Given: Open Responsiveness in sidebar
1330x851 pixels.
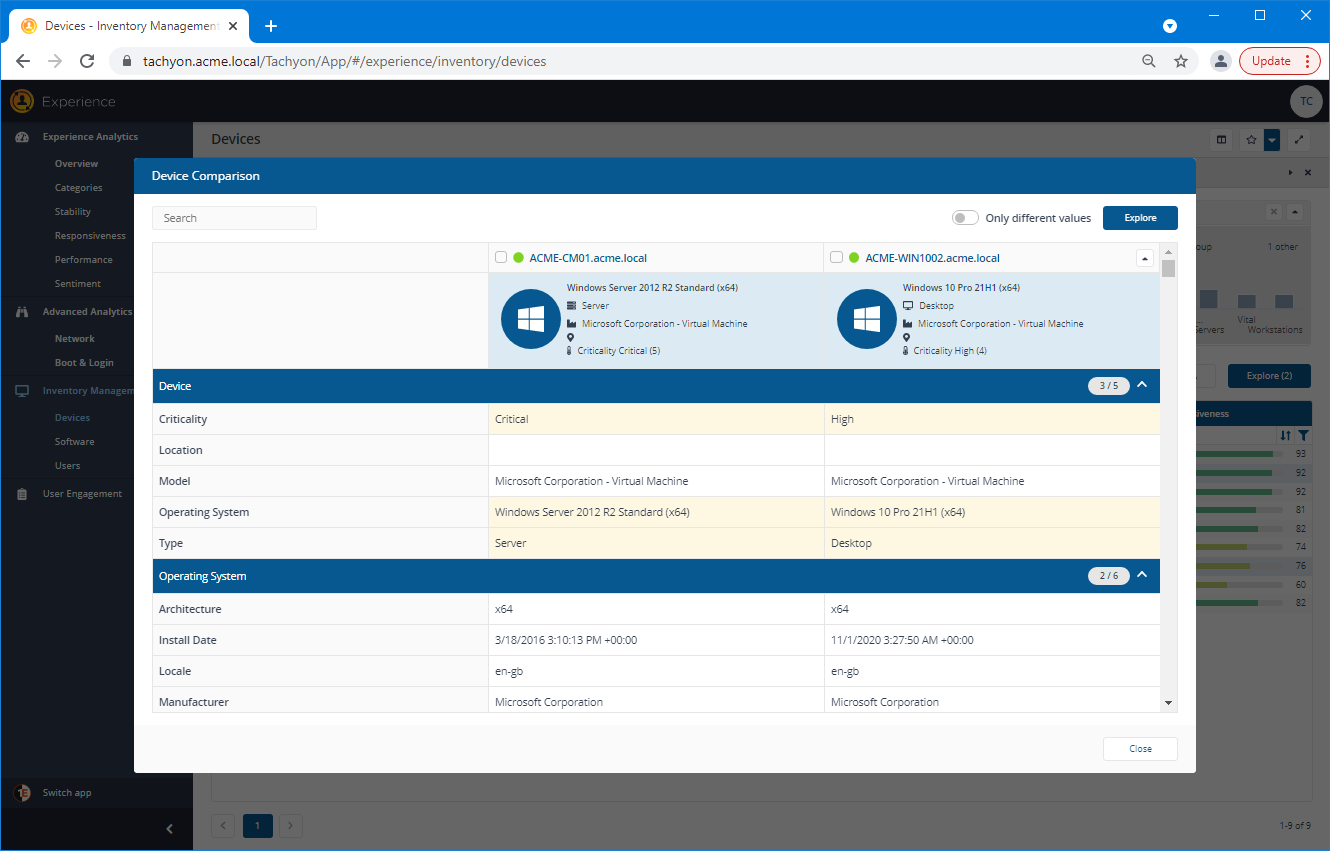Looking at the screenshot, I should (90, 236).
